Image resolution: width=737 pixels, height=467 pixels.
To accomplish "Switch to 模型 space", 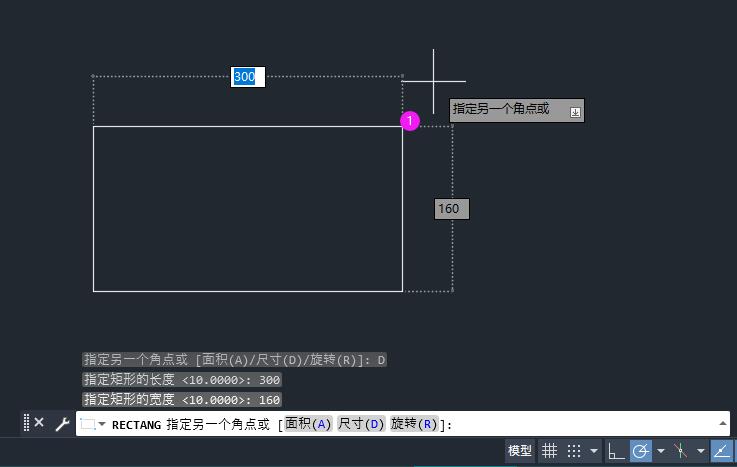I will click(x=519, y=451).
